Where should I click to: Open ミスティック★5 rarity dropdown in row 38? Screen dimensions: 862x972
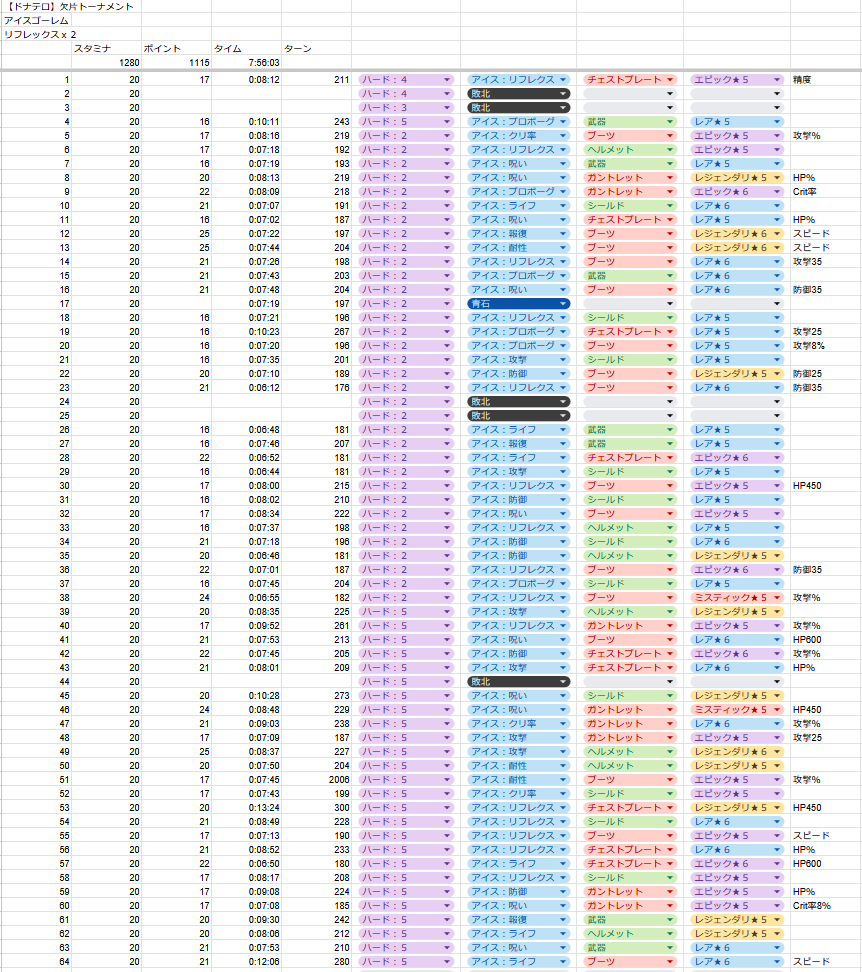[x=736, y=597]
